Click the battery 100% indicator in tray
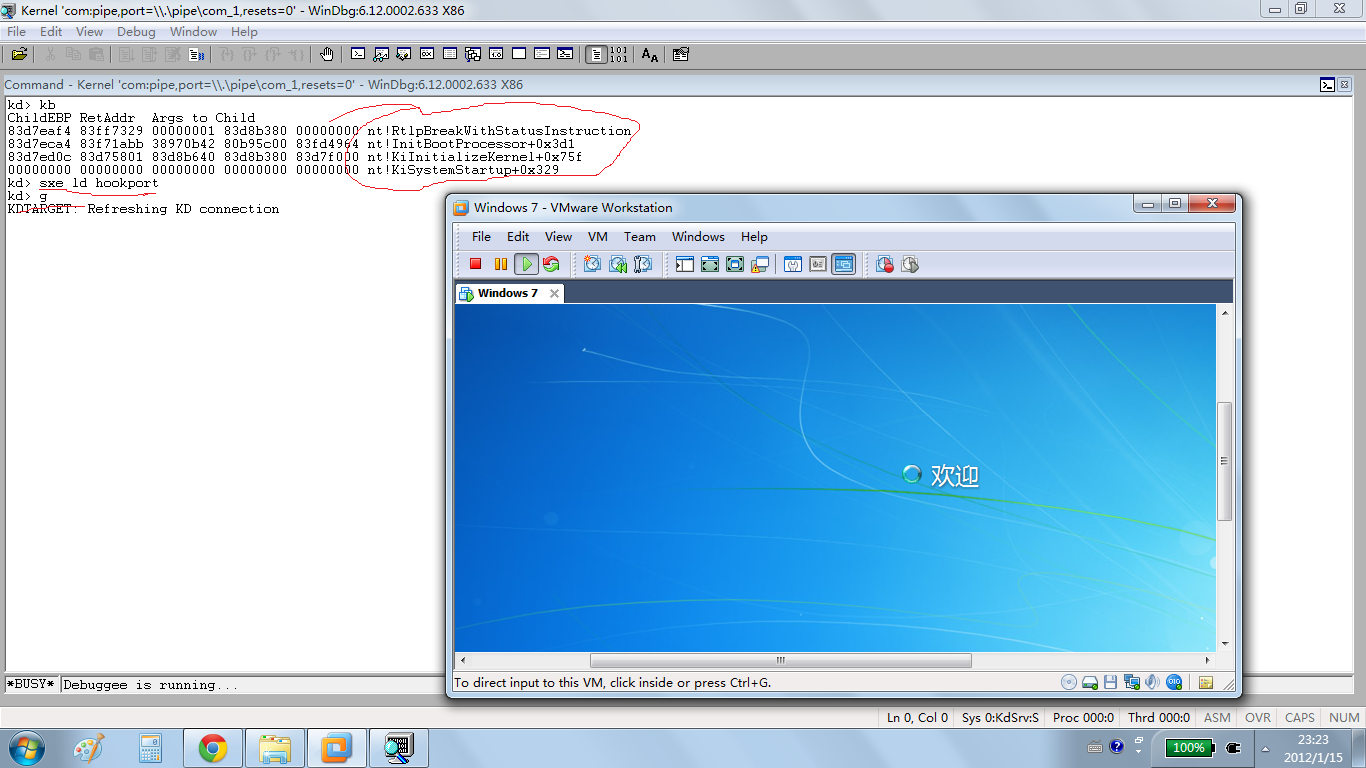This screenshot has width=1366, height=768. (1188, 747)
